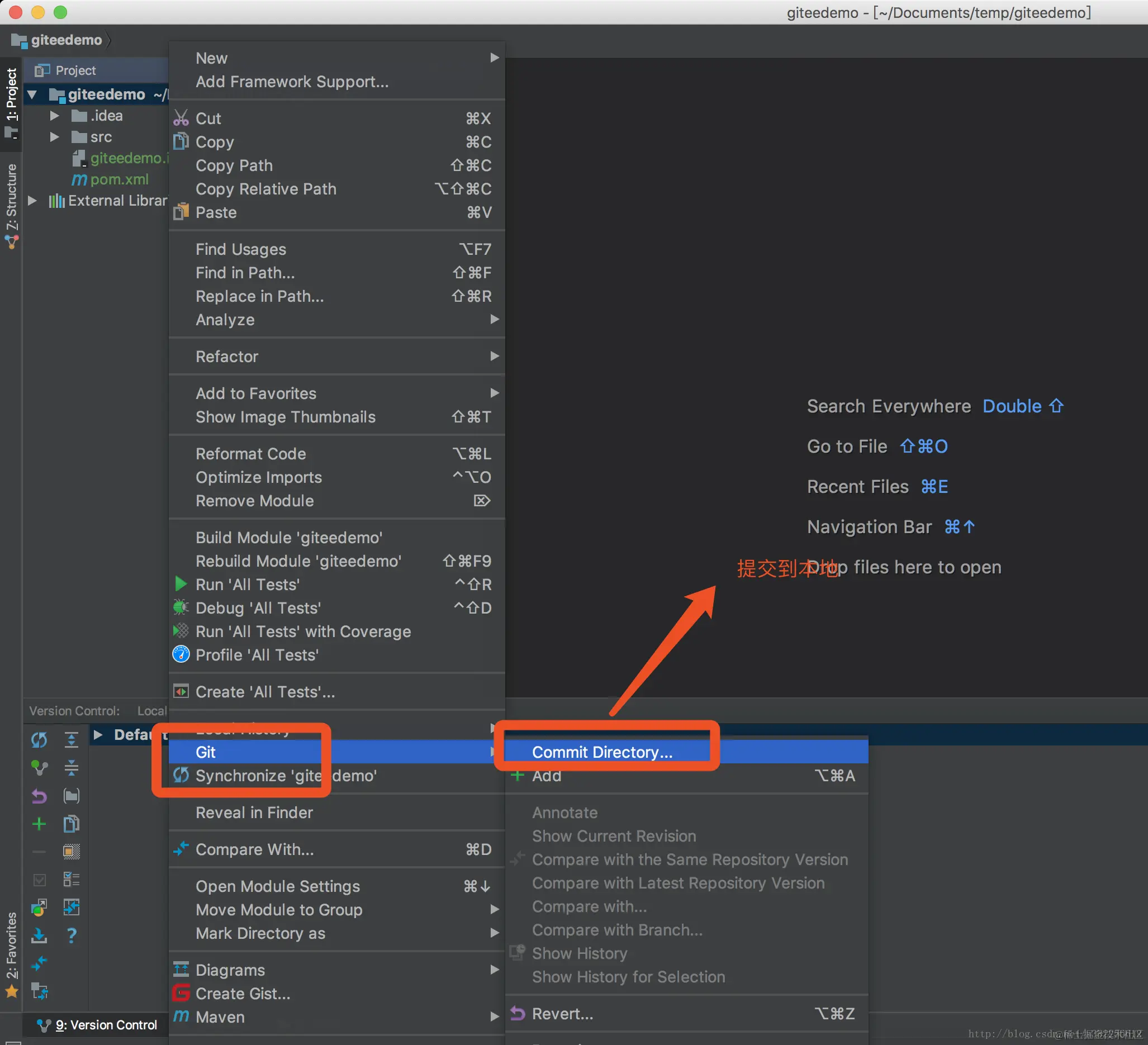Click the Collapse All icon in Version Control

pos(71,768)
